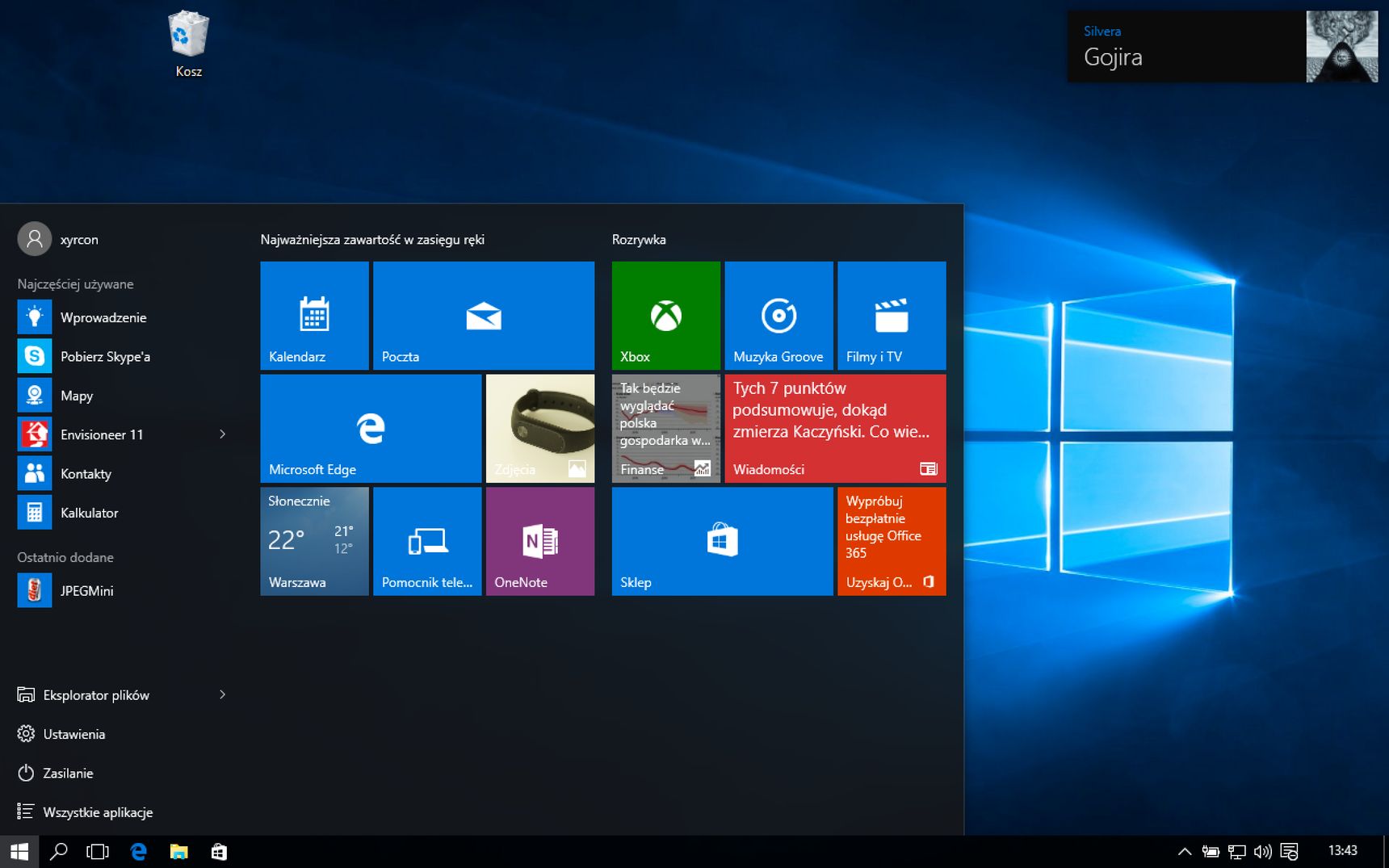Open File Explorer from taskbar
The height and width of the screenshot is (868, 1389).
coord(178,852)
